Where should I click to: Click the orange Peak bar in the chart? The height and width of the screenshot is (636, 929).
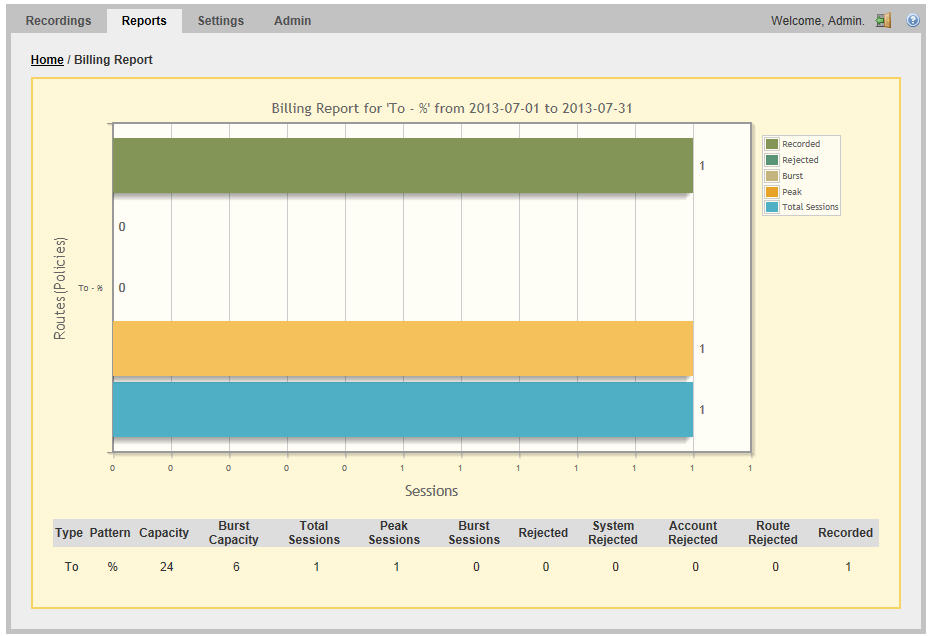(x=400, y=347)
